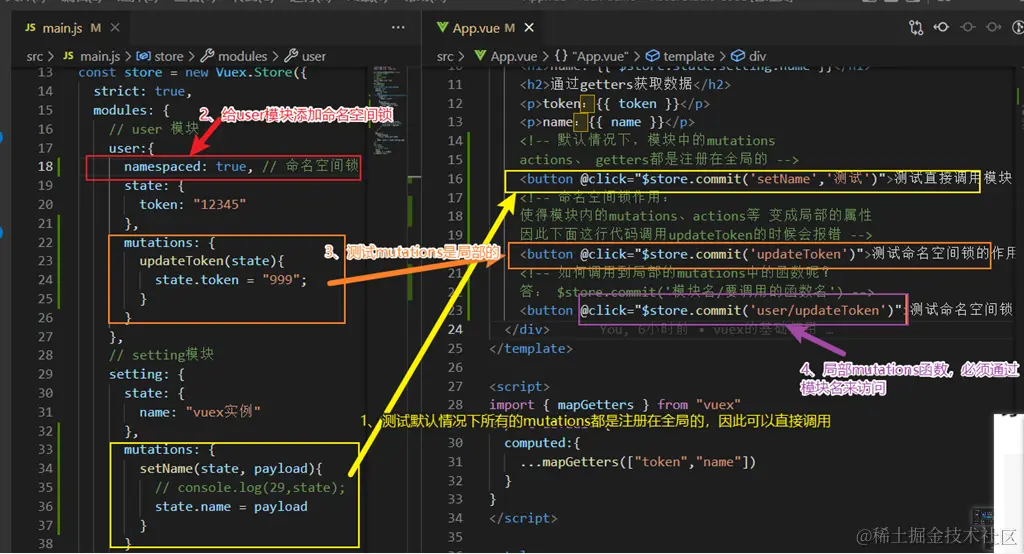
Task: Click the JS file icon on main.js tab
Action: tap(31, 27)
